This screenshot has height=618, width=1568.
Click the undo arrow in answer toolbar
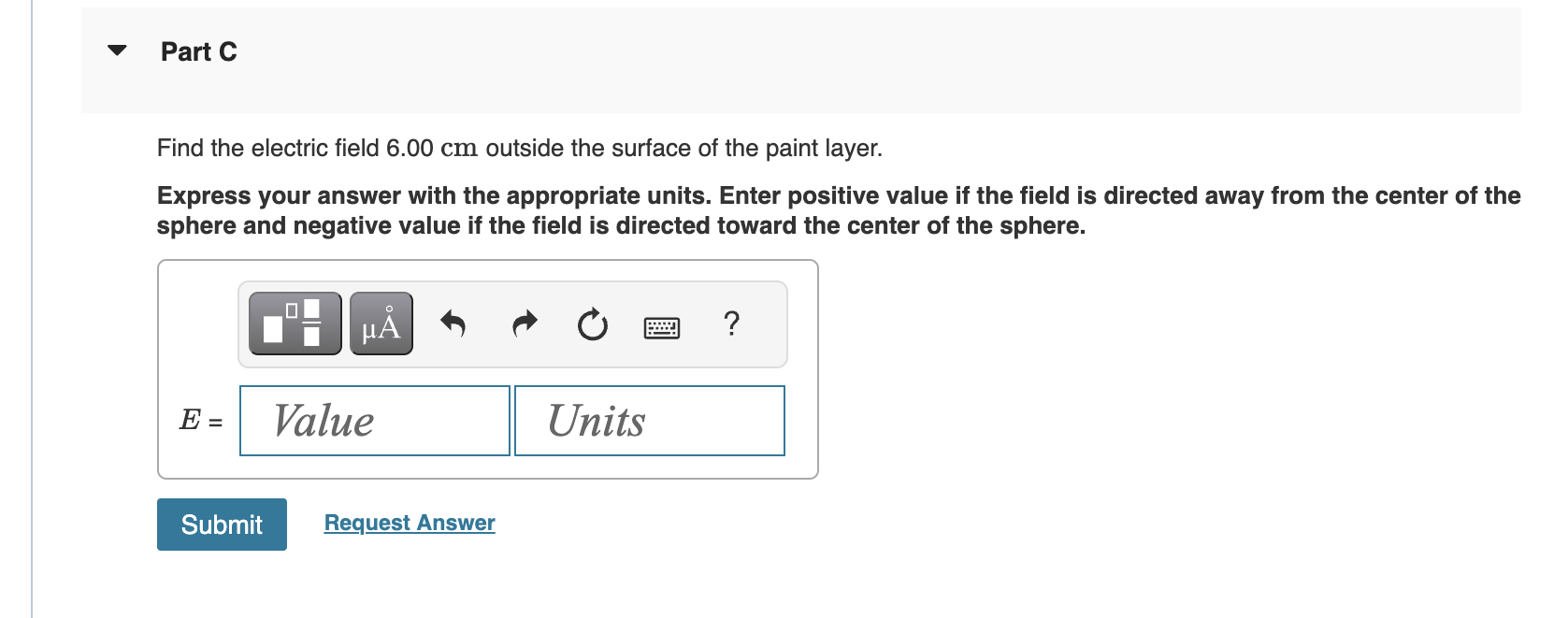coord(453,324)
